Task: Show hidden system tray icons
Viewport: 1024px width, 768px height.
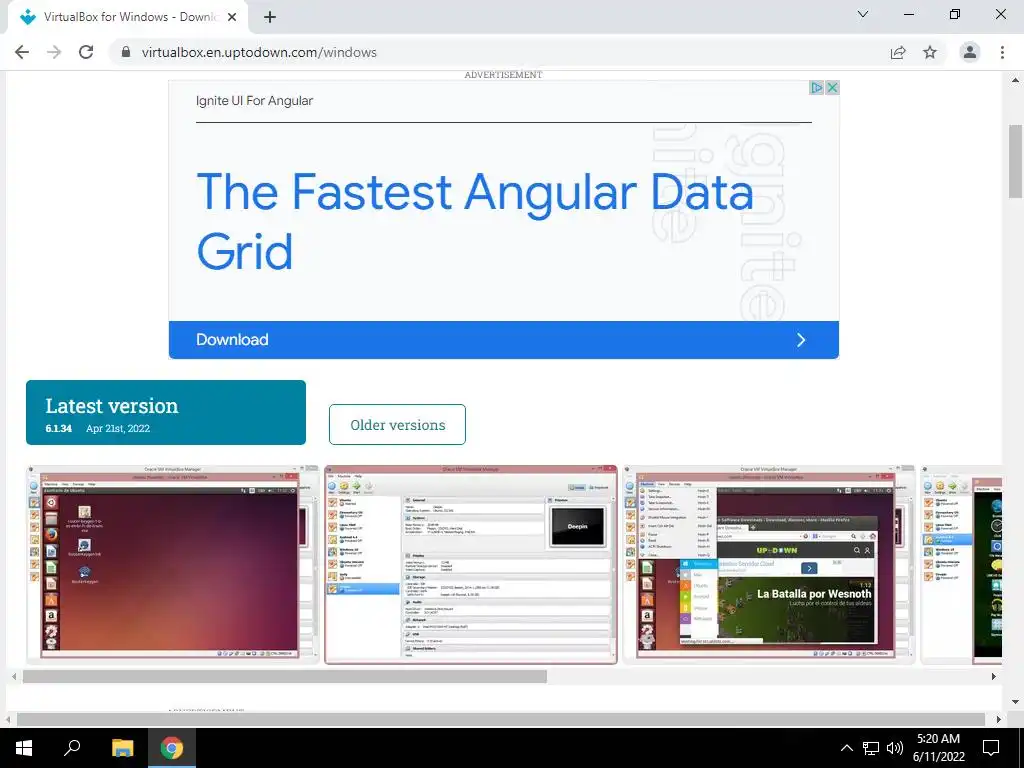Action: tap(846, 748)
